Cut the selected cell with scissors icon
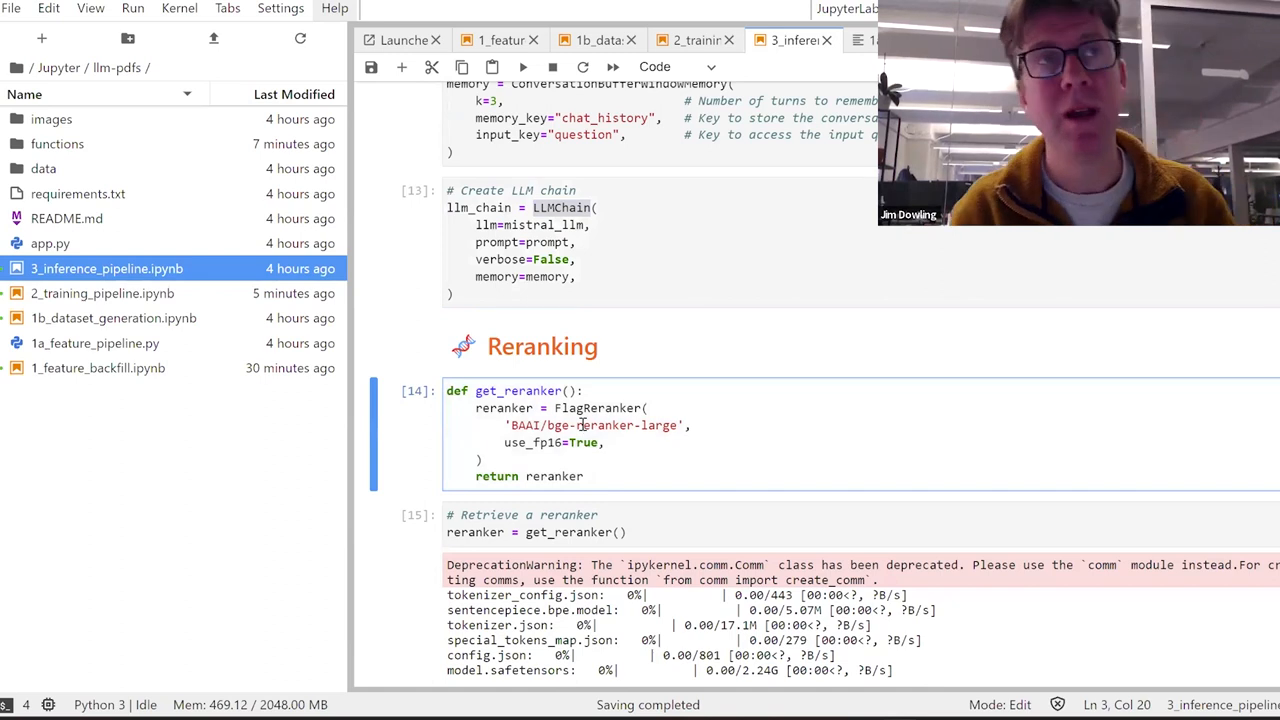Screen dimensions: 1280x720 pos(432,67)
